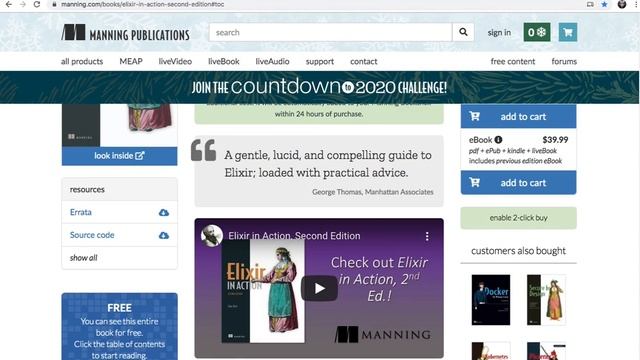640x360 pixels.
Task: Click the browser back arrow
Action: tap(9, 4)
